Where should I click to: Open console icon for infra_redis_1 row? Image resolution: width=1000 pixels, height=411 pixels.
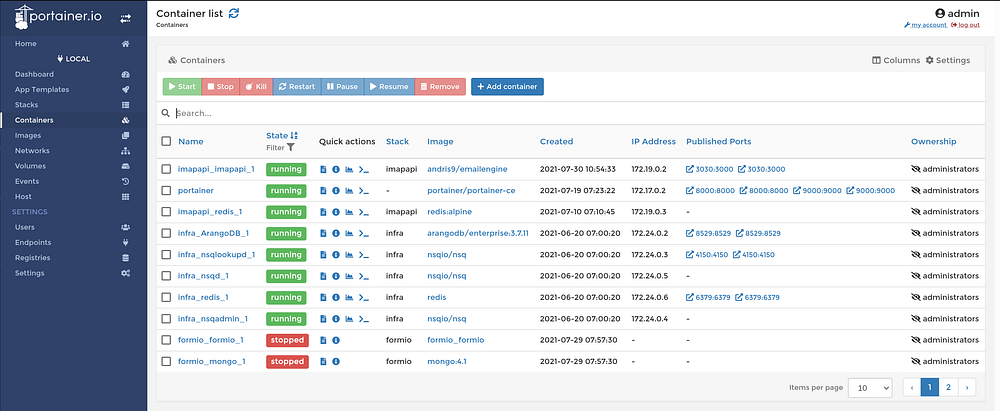point(364,298)
